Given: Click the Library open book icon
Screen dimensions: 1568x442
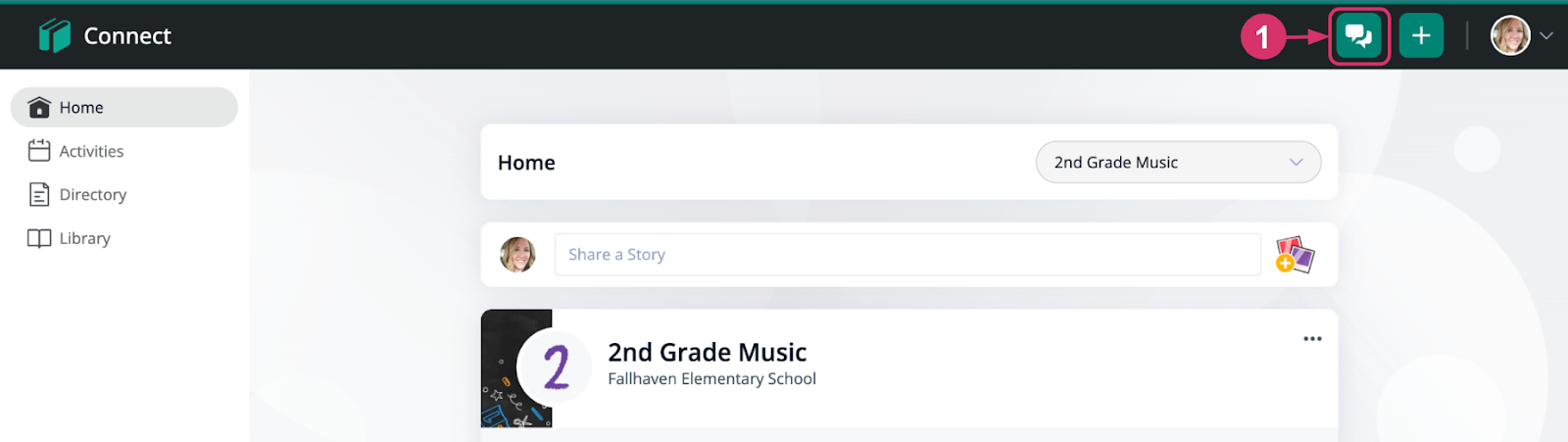Looking at the screenshot, I should pos(39,238).
